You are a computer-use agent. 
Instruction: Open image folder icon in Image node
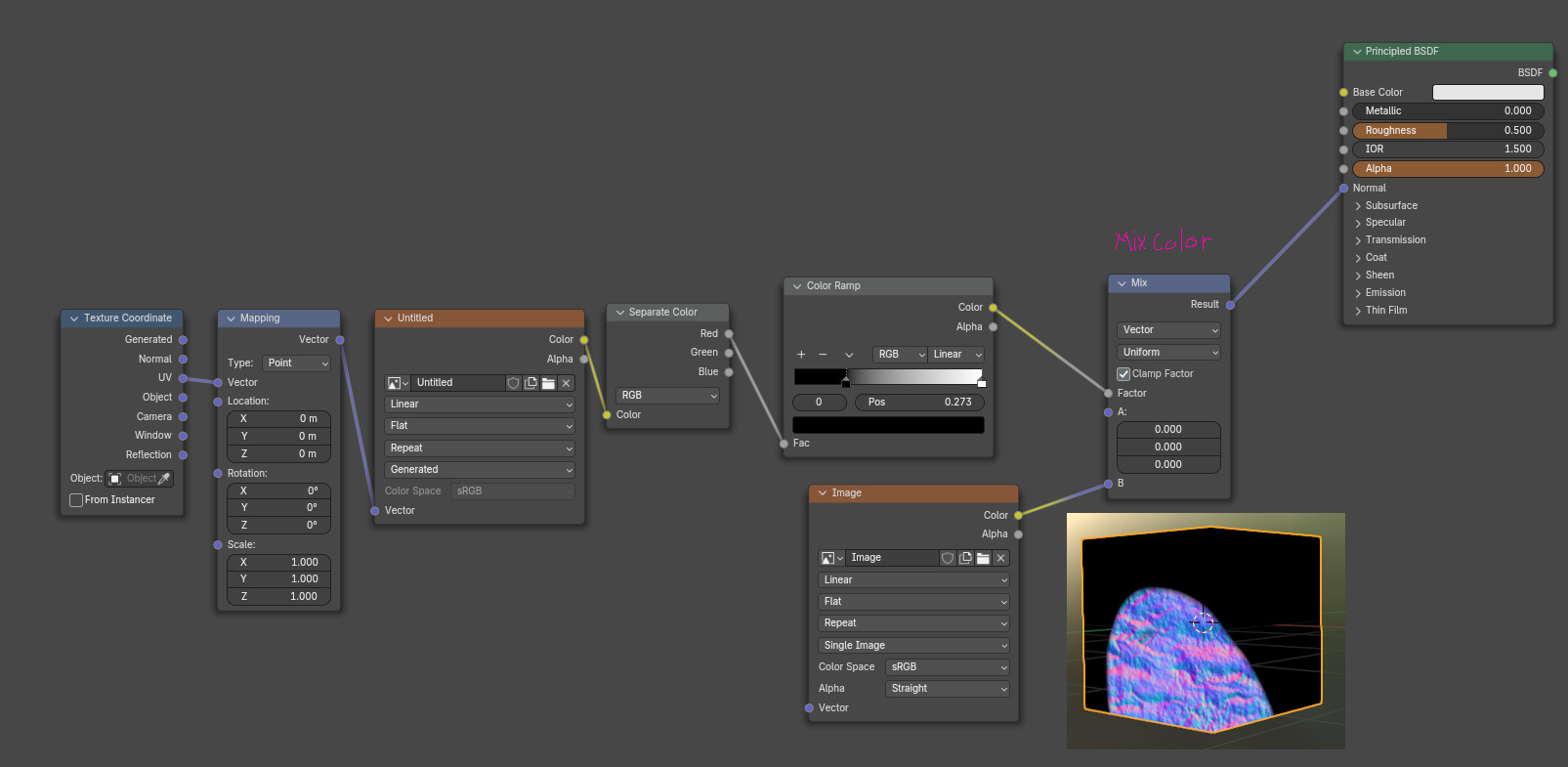pos(983,558)
